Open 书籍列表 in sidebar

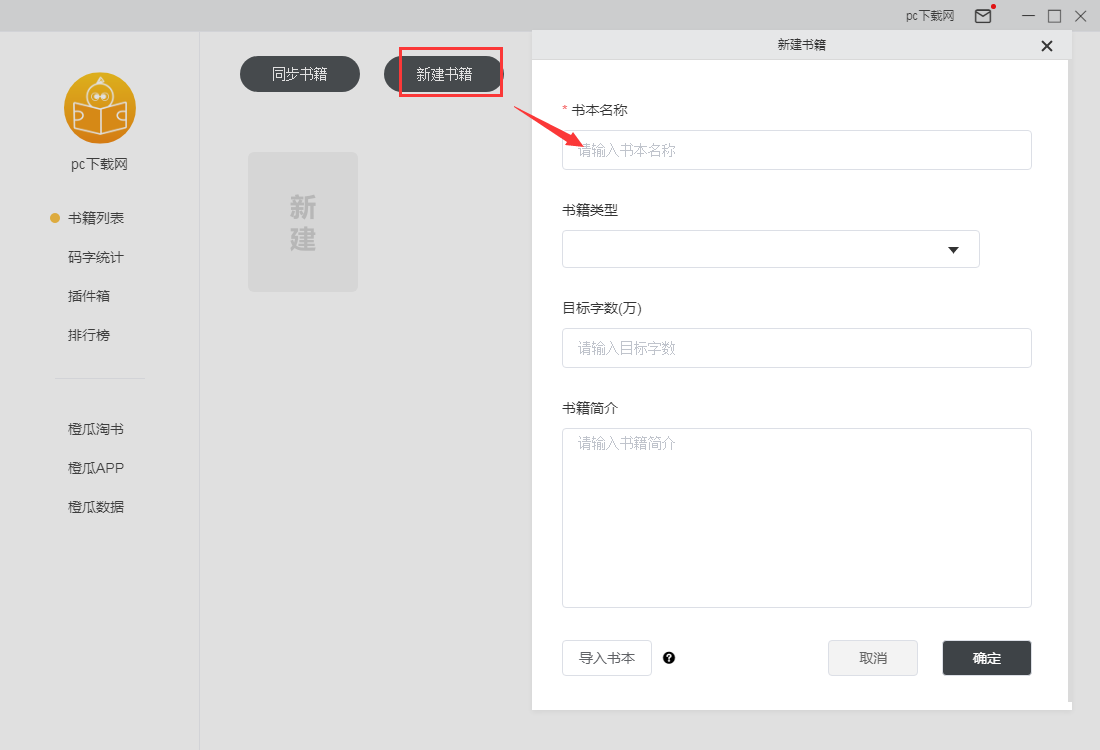point(95,218)
